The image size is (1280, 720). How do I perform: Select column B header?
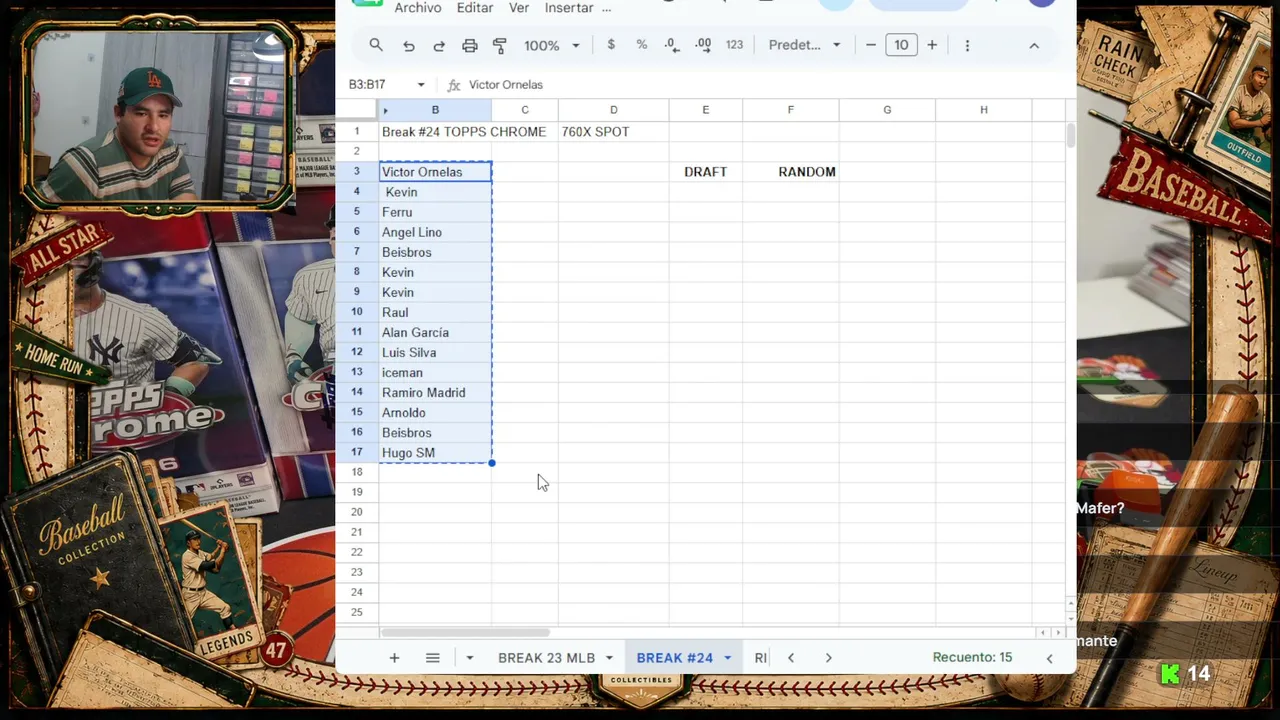[x=435, y=110]
